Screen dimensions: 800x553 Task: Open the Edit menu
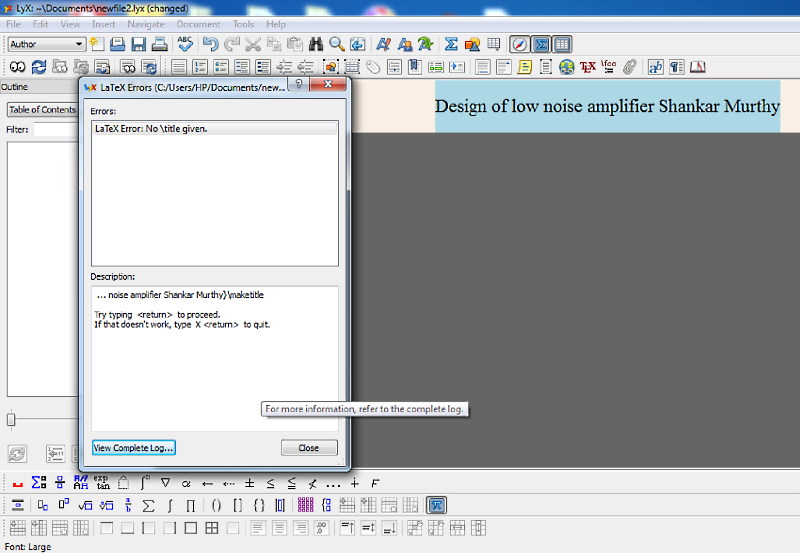pyautogui.click(x=40, y=24)
